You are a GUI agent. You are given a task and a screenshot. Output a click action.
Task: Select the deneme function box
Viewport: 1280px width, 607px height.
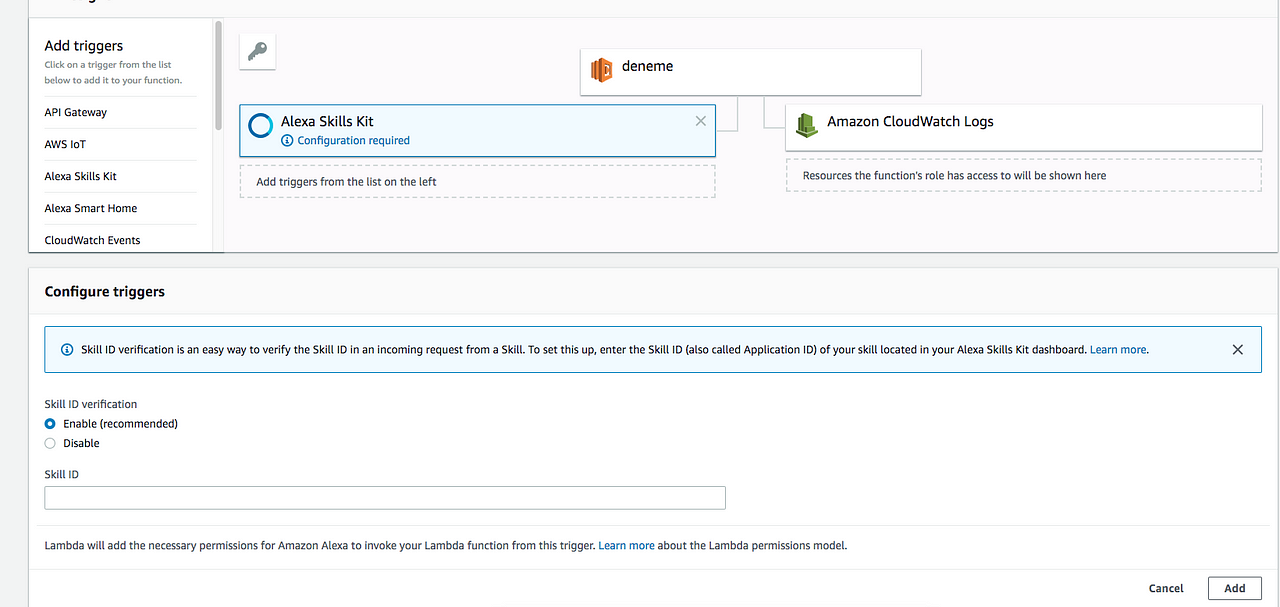coord(751,71)
